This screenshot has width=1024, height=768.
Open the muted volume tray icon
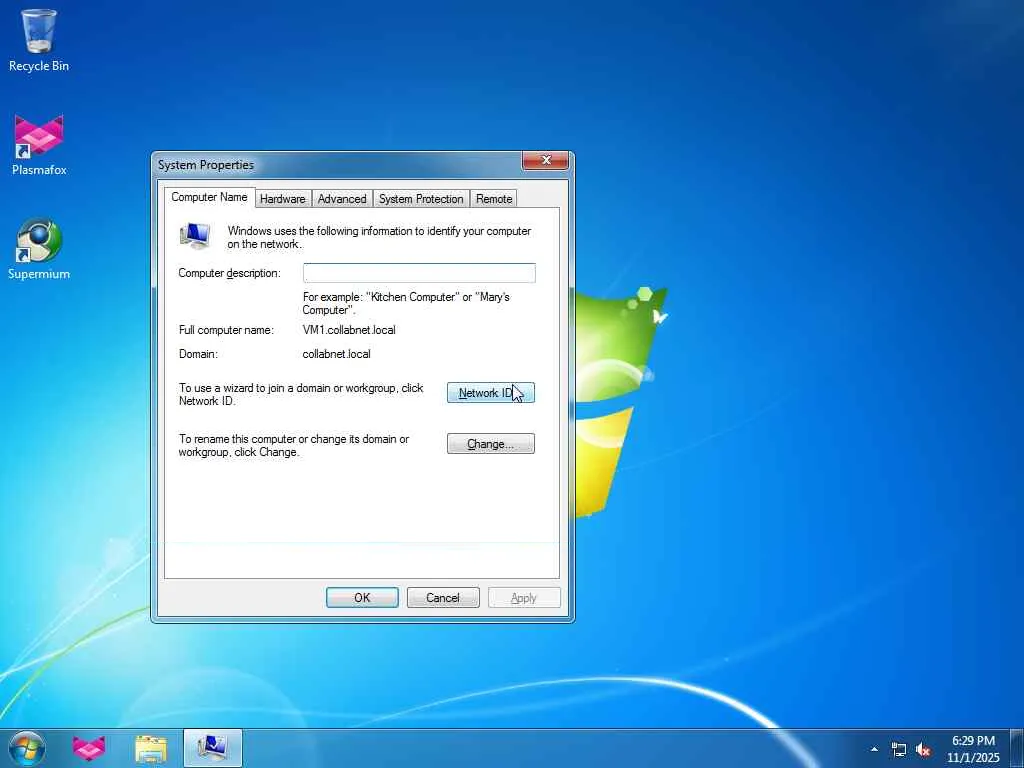point(923,750)
